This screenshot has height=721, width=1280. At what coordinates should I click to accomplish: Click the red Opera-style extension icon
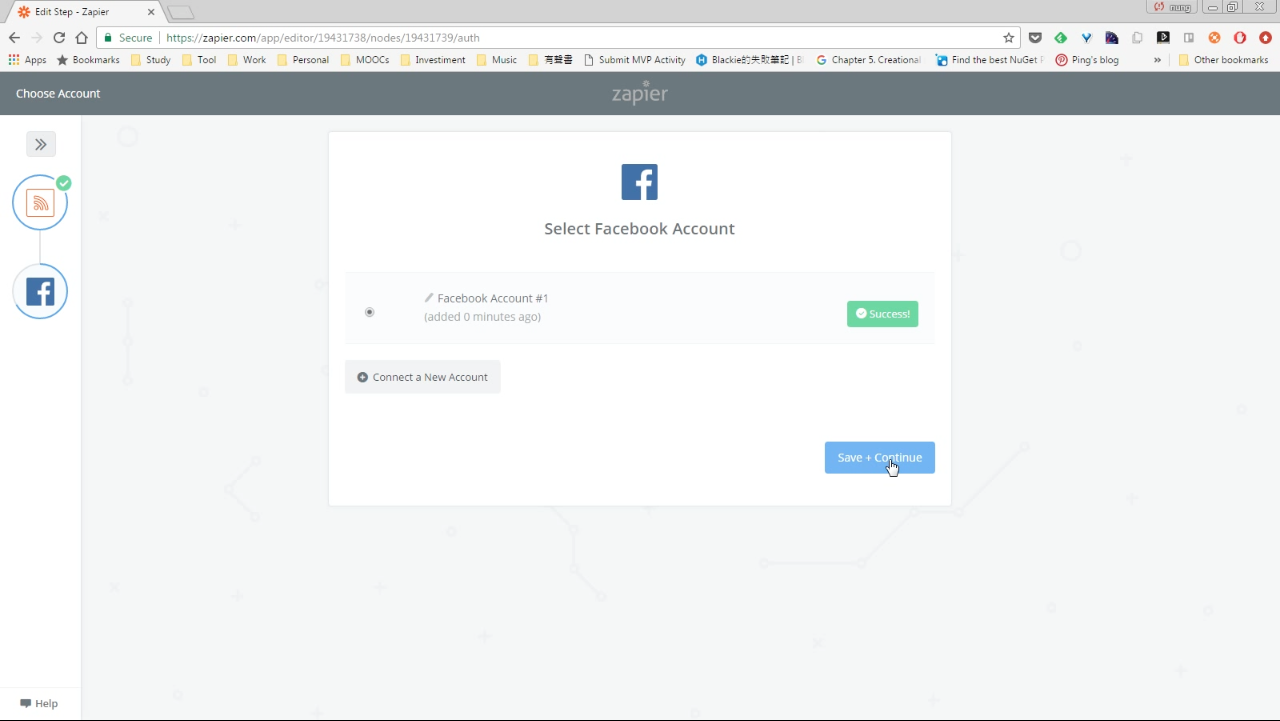1240,38
